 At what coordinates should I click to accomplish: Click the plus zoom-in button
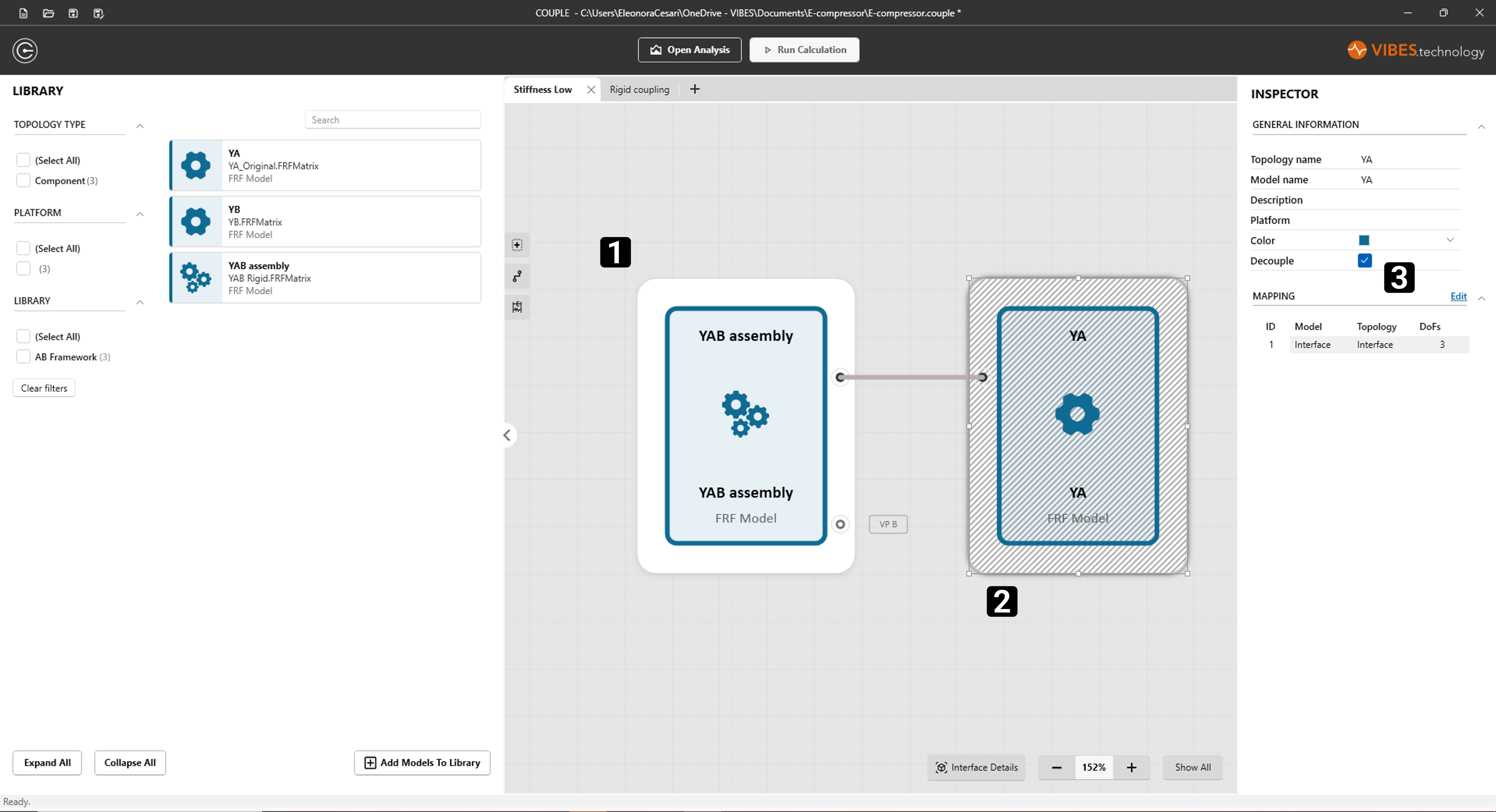[x=1131, y=767]
